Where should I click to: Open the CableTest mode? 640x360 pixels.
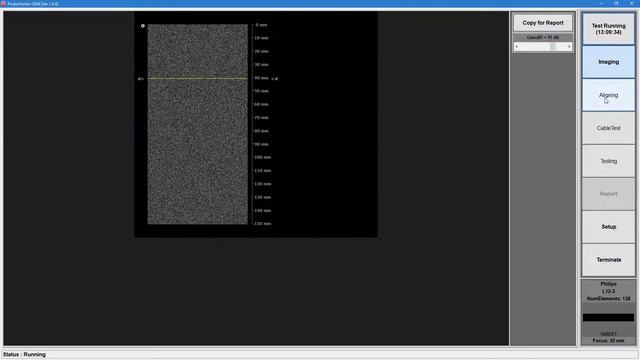point(608,128)
